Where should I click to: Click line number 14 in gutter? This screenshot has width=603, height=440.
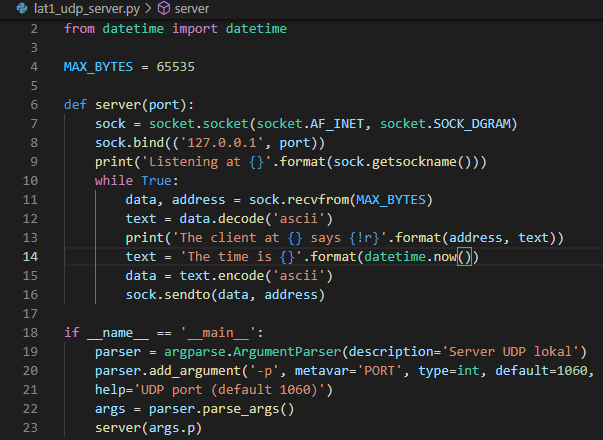pos(30,257)
